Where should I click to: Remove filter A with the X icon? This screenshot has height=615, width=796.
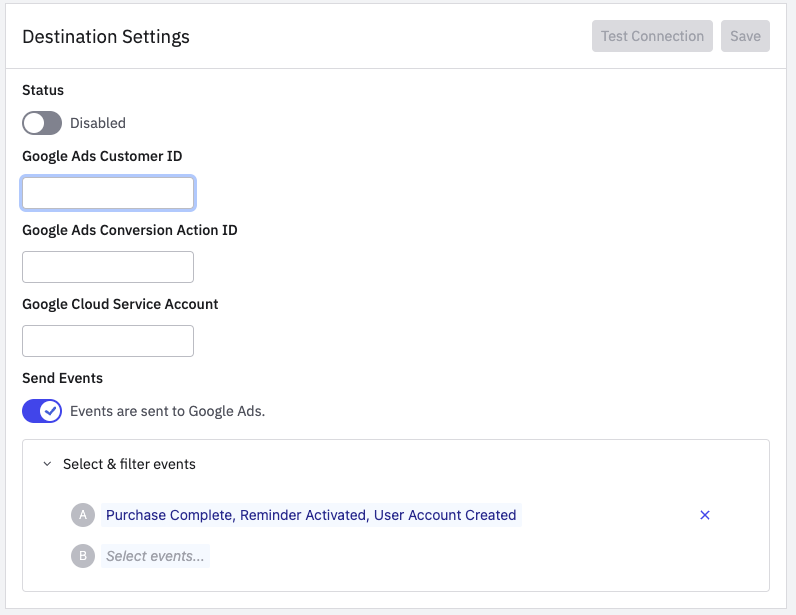tap(705, 515)
